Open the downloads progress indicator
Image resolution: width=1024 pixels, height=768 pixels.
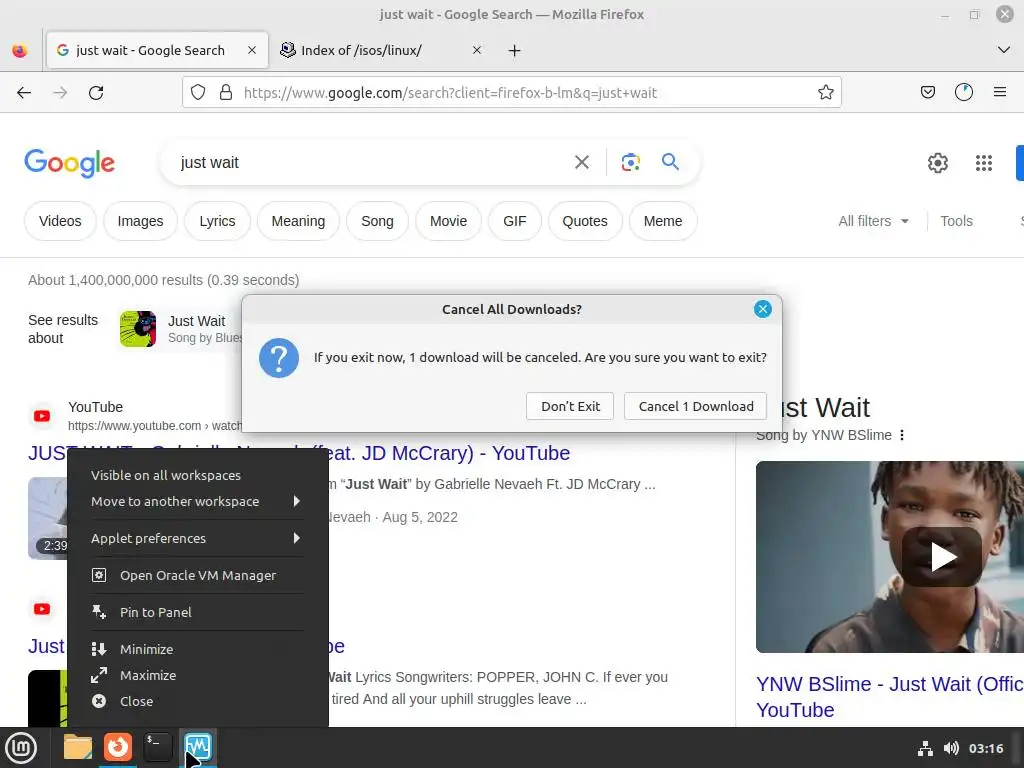pyautogui.click(x=964, y=93)
